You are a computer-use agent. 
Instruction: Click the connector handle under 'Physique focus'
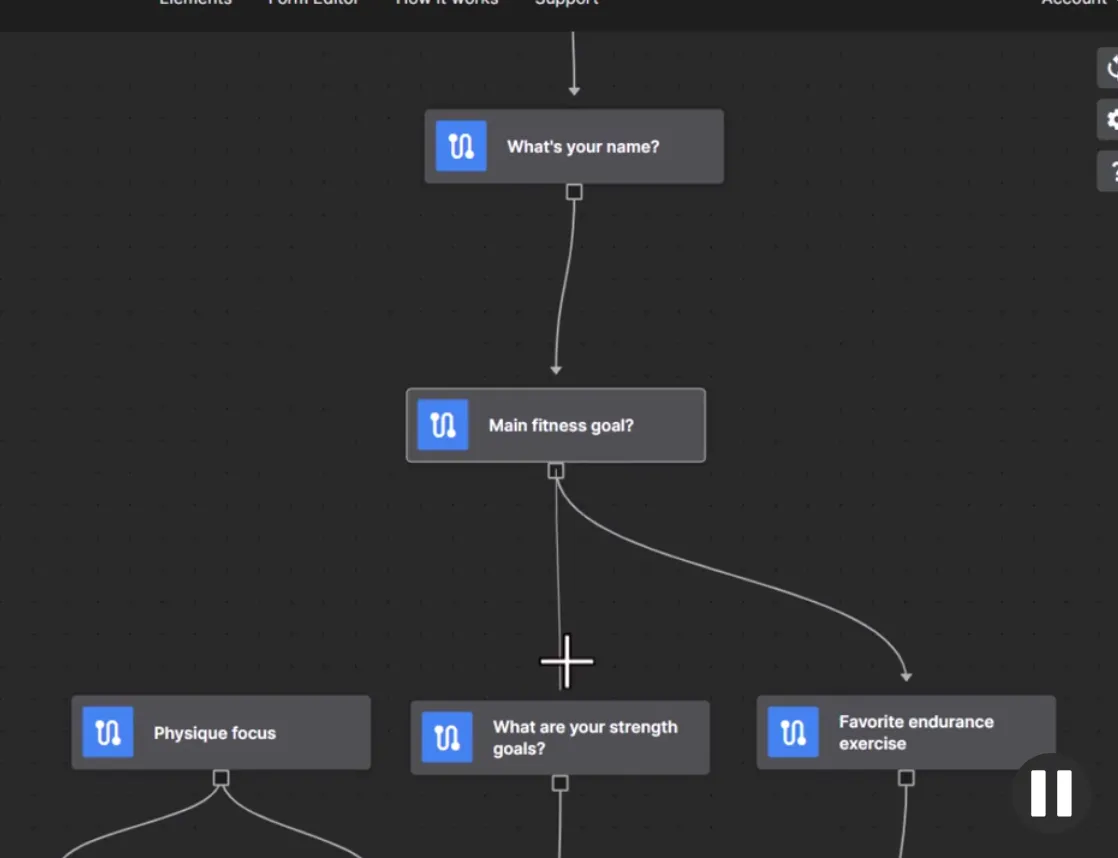(220, 775)
